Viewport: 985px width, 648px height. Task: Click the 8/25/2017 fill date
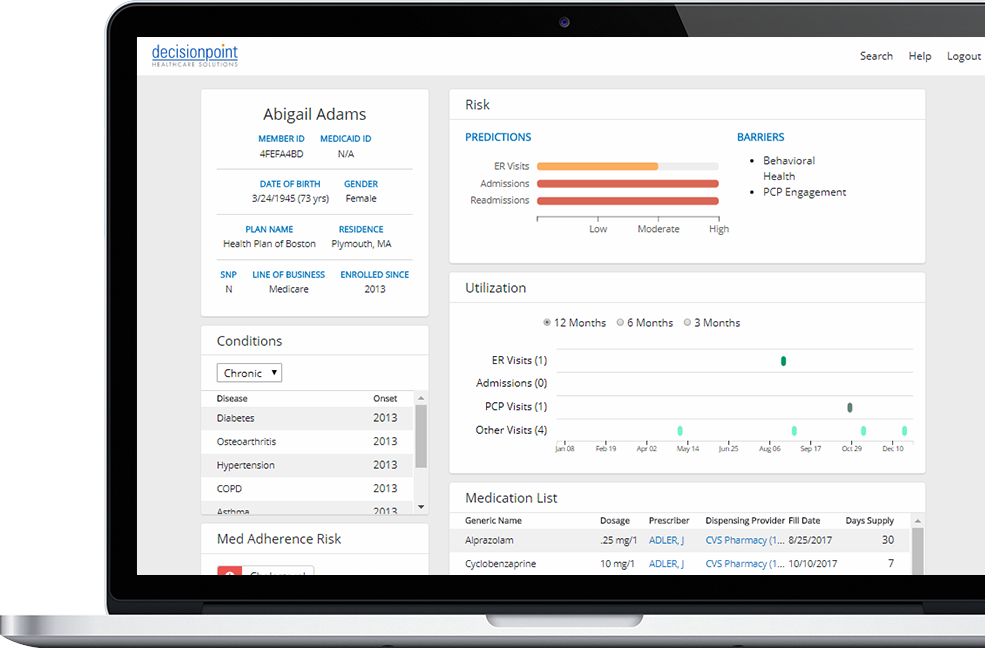pos(810,540)
